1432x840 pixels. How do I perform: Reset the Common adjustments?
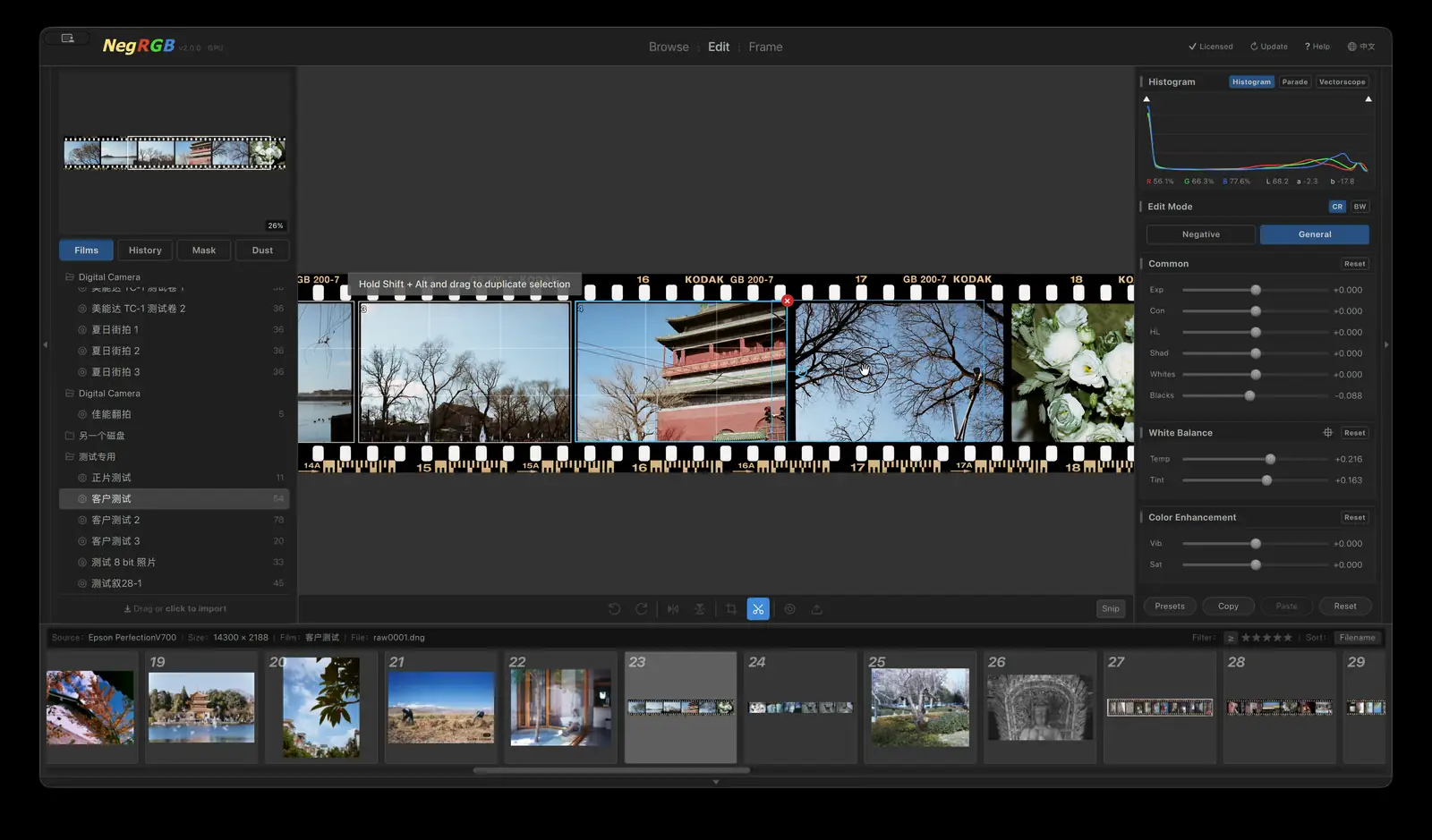point(1354,264)
